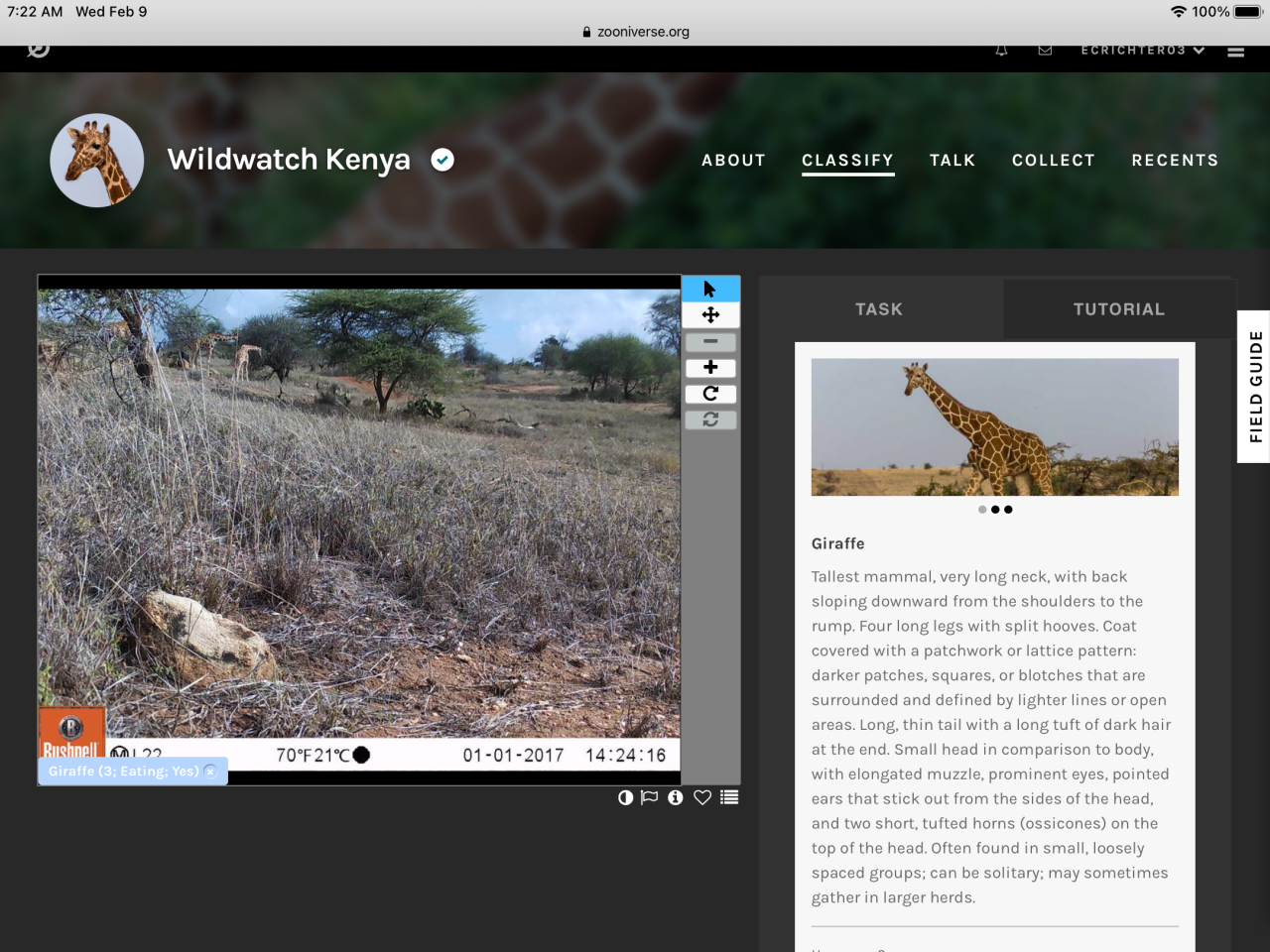Remove the Giraffe annotation tag
1270x952 pixels.
(x=210, y=772)
